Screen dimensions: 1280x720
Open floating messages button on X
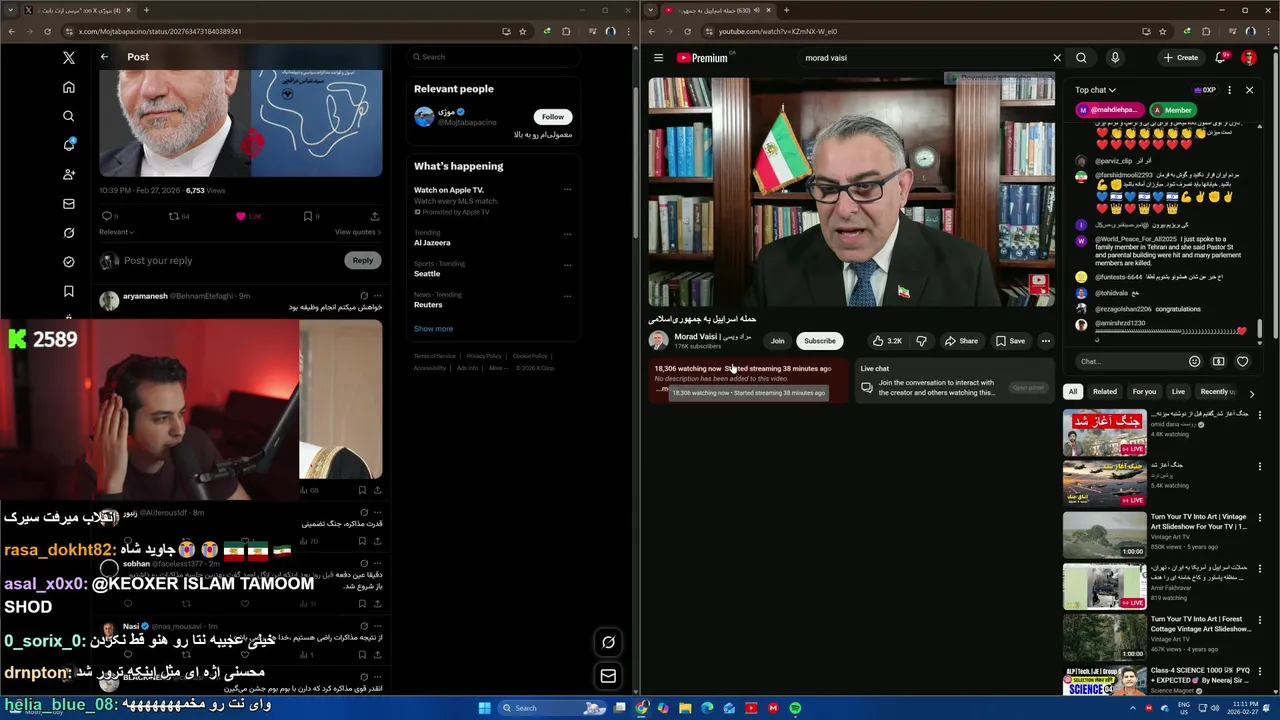click(608, 676)
